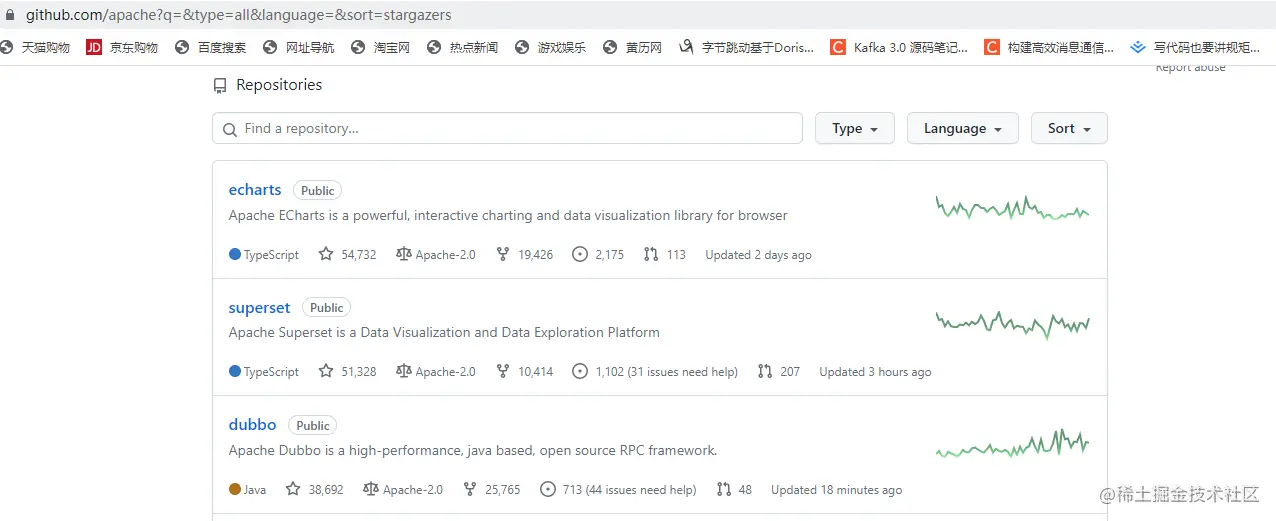Open the dubbo repository link
Screen dimensions: 1276x521
252,425
